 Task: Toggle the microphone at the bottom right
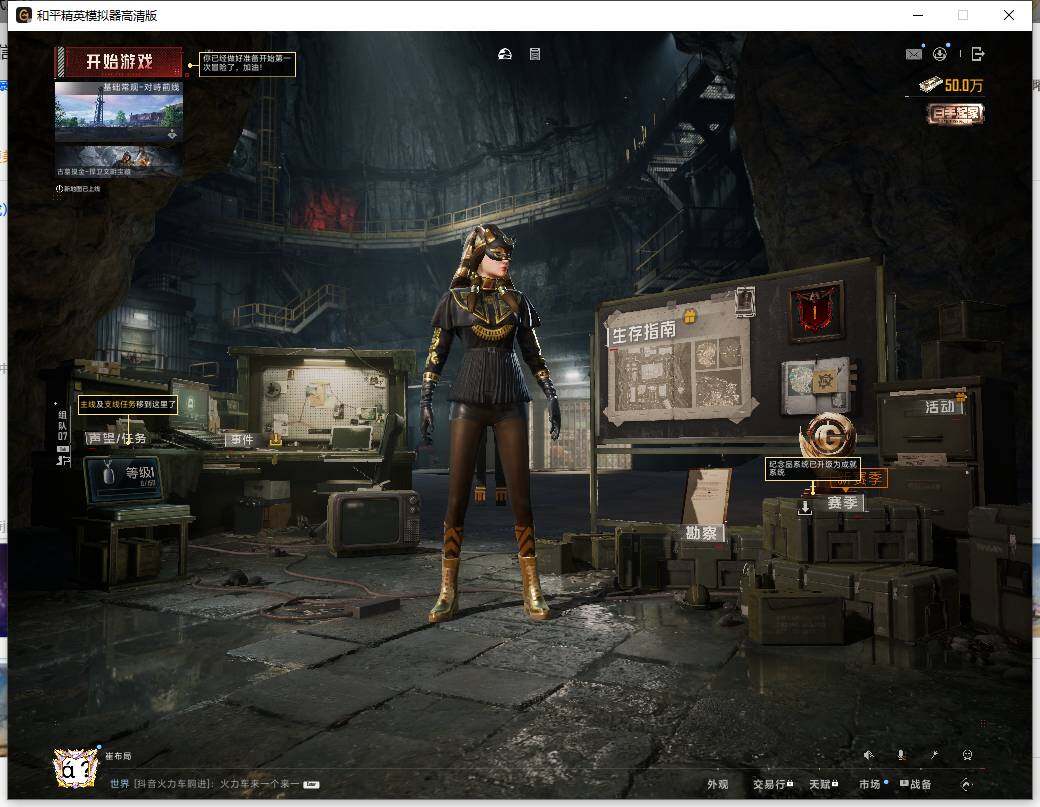[x=901, y=755]
